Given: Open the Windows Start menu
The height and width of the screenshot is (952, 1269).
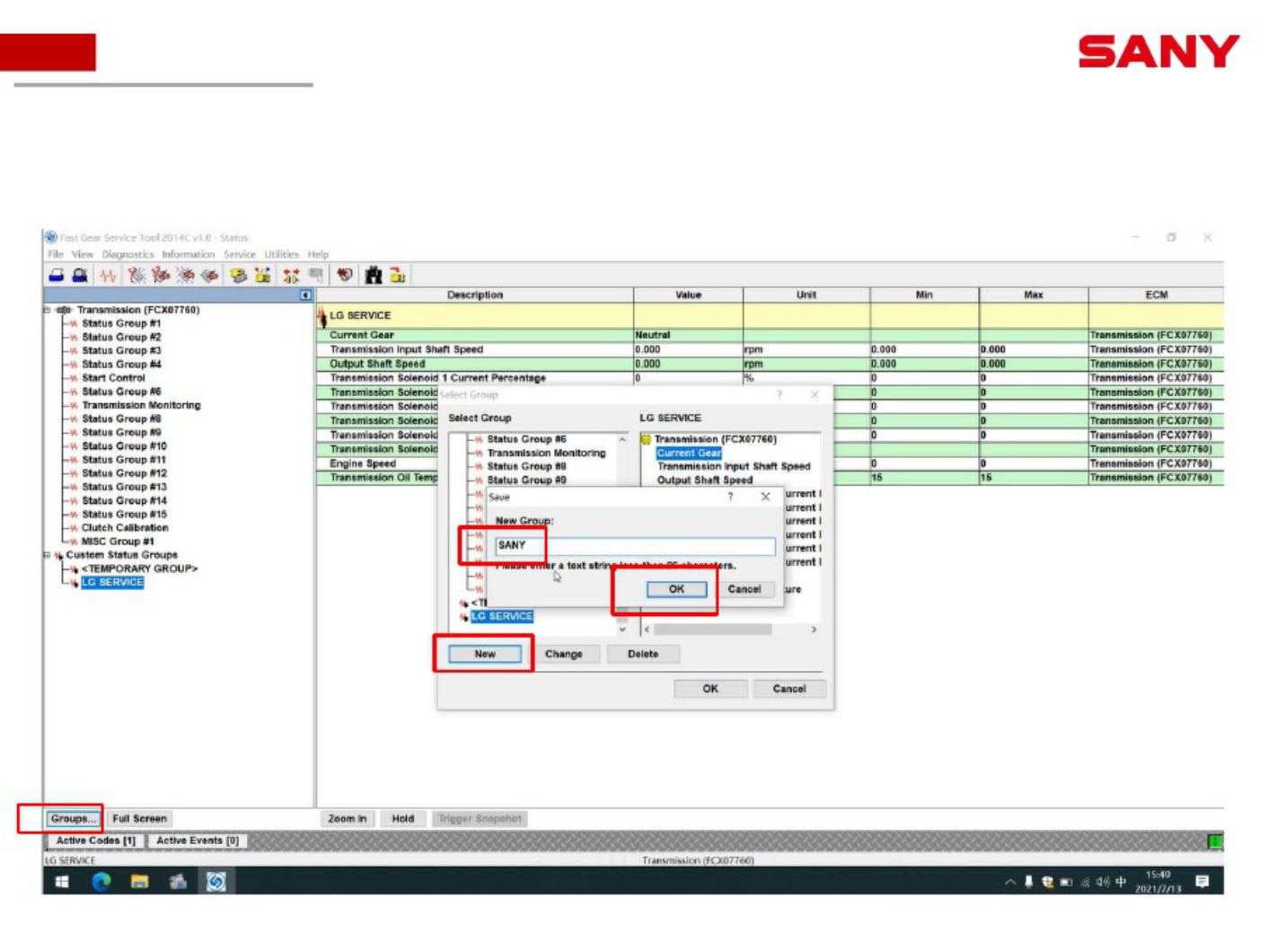Looking at the screenshot, I should (63, 882).
